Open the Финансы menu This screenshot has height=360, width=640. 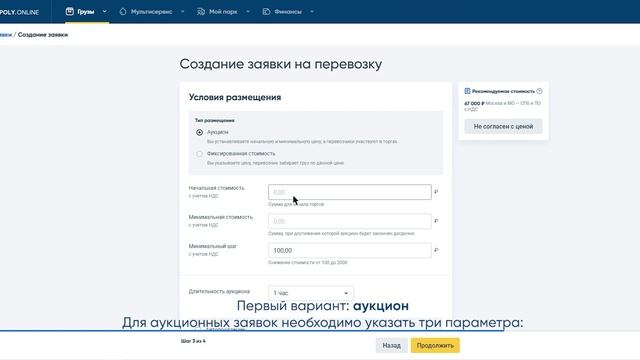click(x=288, y=12)
